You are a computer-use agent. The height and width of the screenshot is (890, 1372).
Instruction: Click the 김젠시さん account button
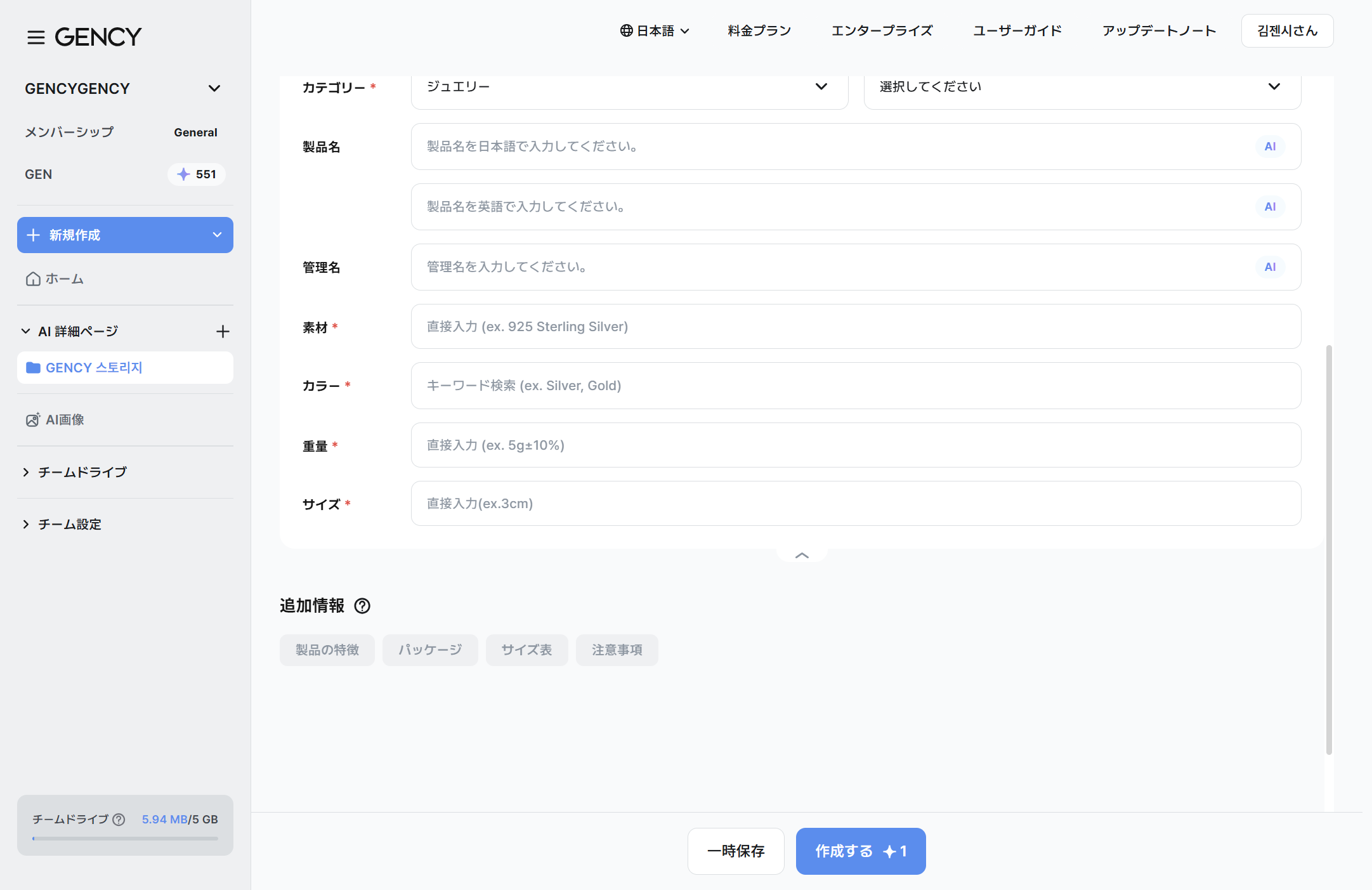pos(1287,30)
